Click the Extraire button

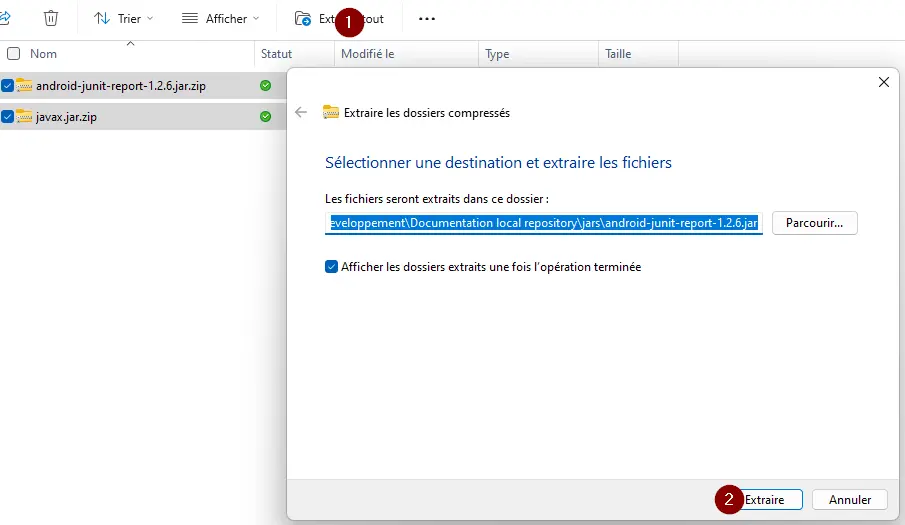click(x=764, y=500)
